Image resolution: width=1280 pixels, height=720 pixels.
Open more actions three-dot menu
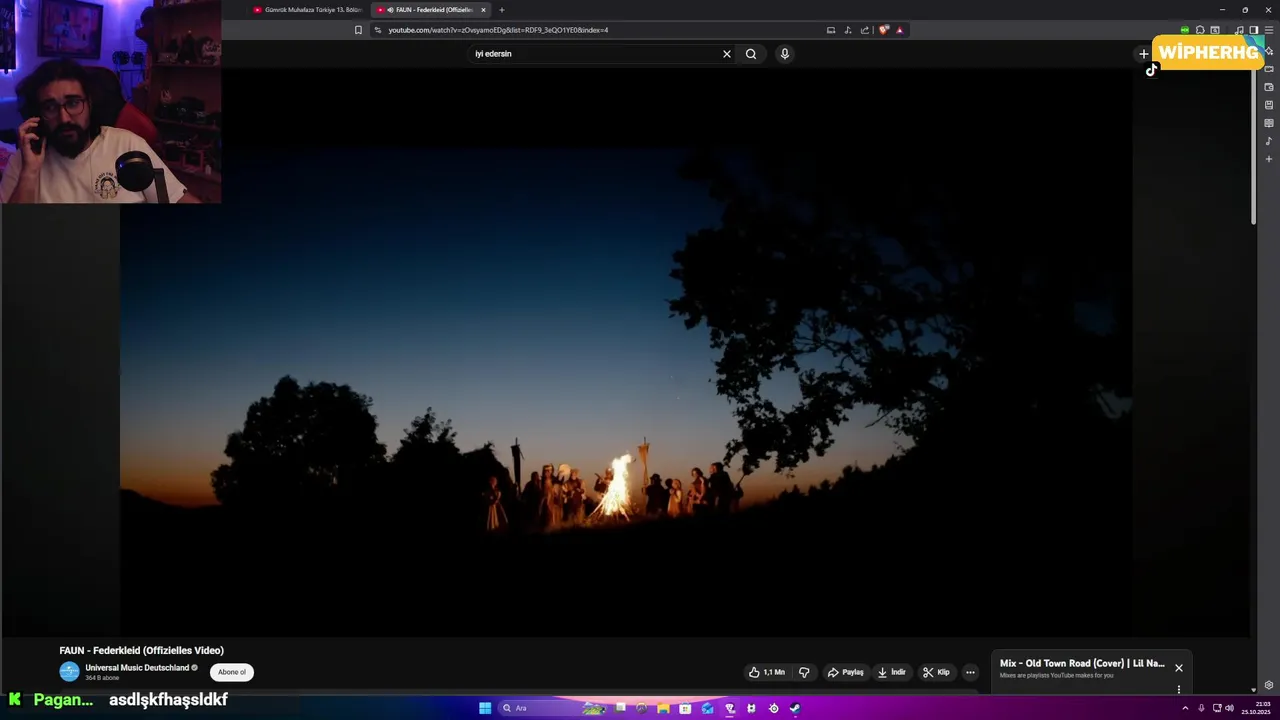pos(970,672)
